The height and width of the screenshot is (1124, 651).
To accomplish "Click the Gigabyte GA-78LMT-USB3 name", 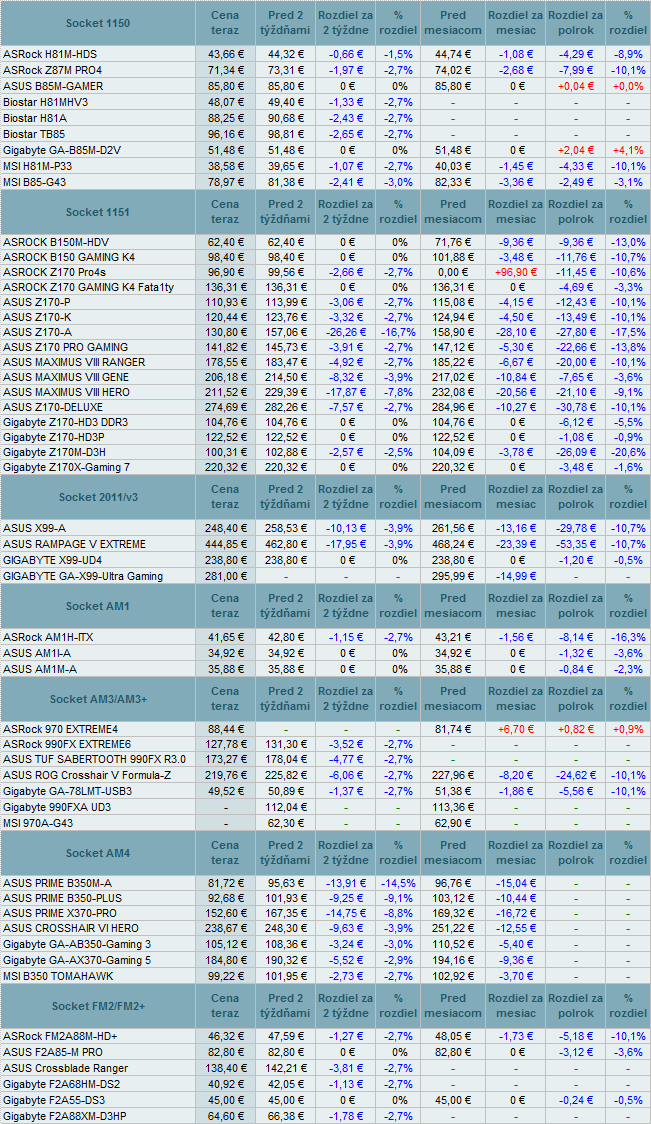I will [67, 791].
